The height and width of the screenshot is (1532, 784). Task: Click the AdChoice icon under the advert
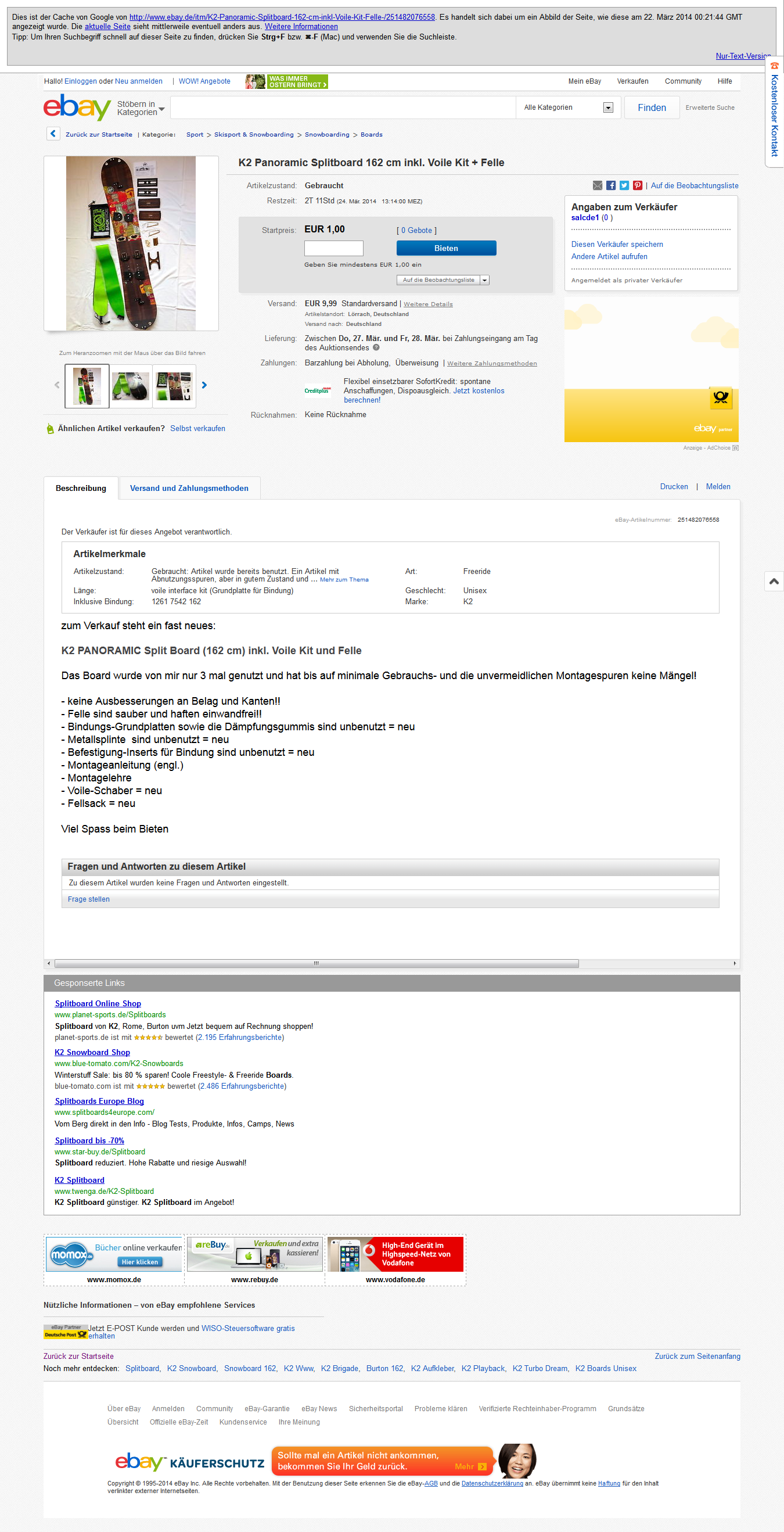[x=735, y=448]
